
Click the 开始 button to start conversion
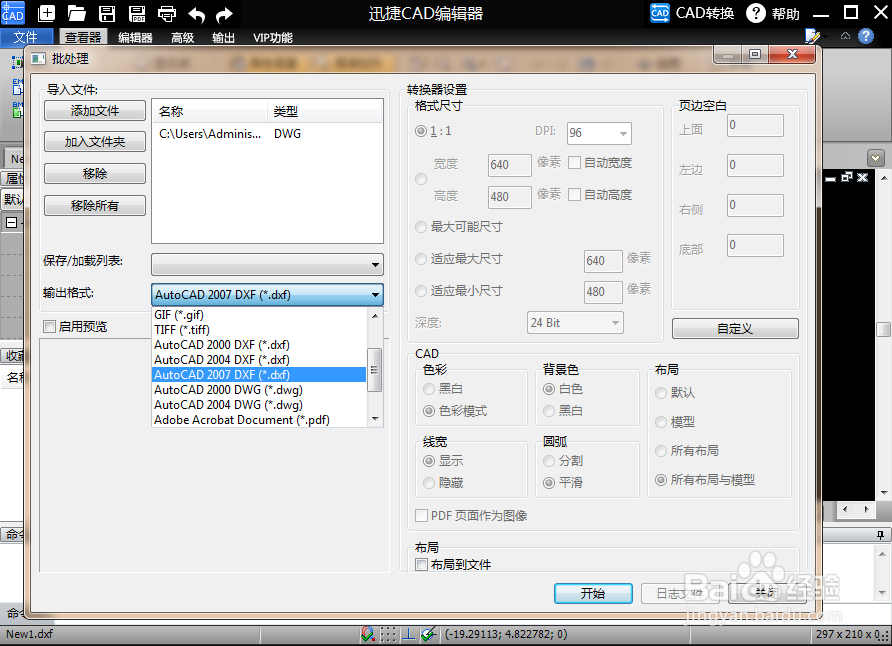pyautogui.click(x=593, y=593)
